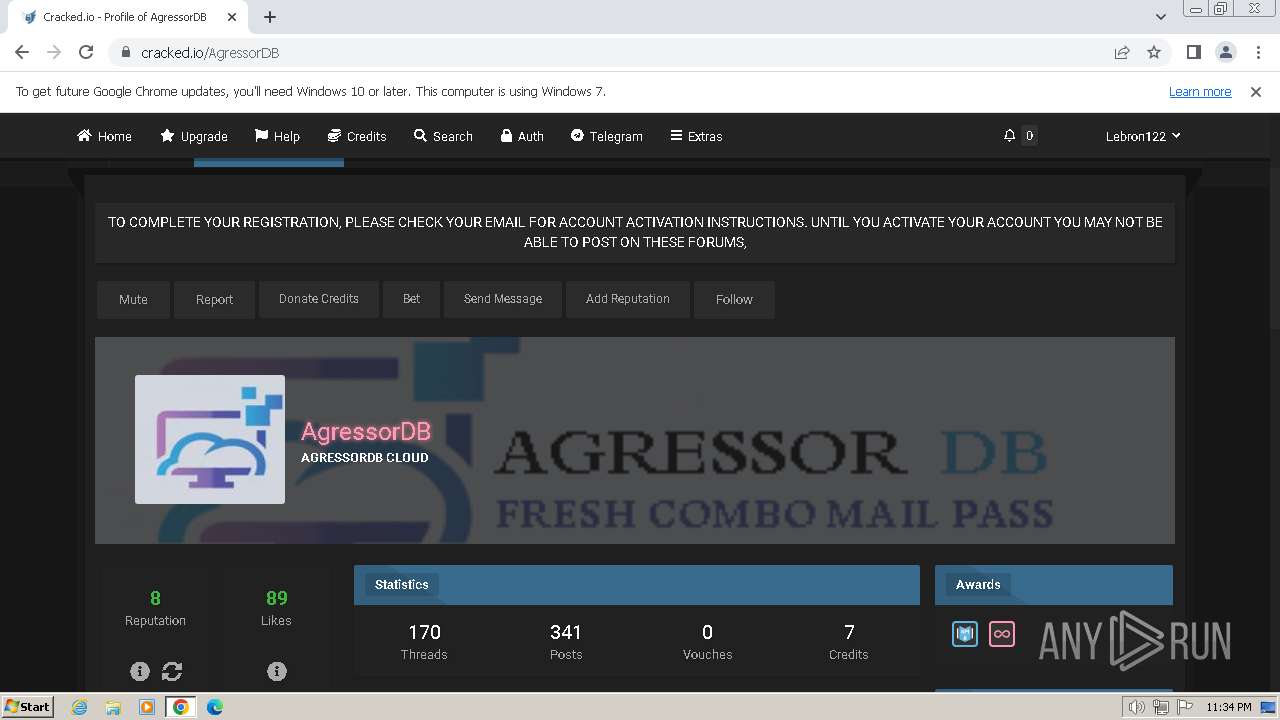Click the notifications bell icon

pyautogui.click(x=1010, y=135)
